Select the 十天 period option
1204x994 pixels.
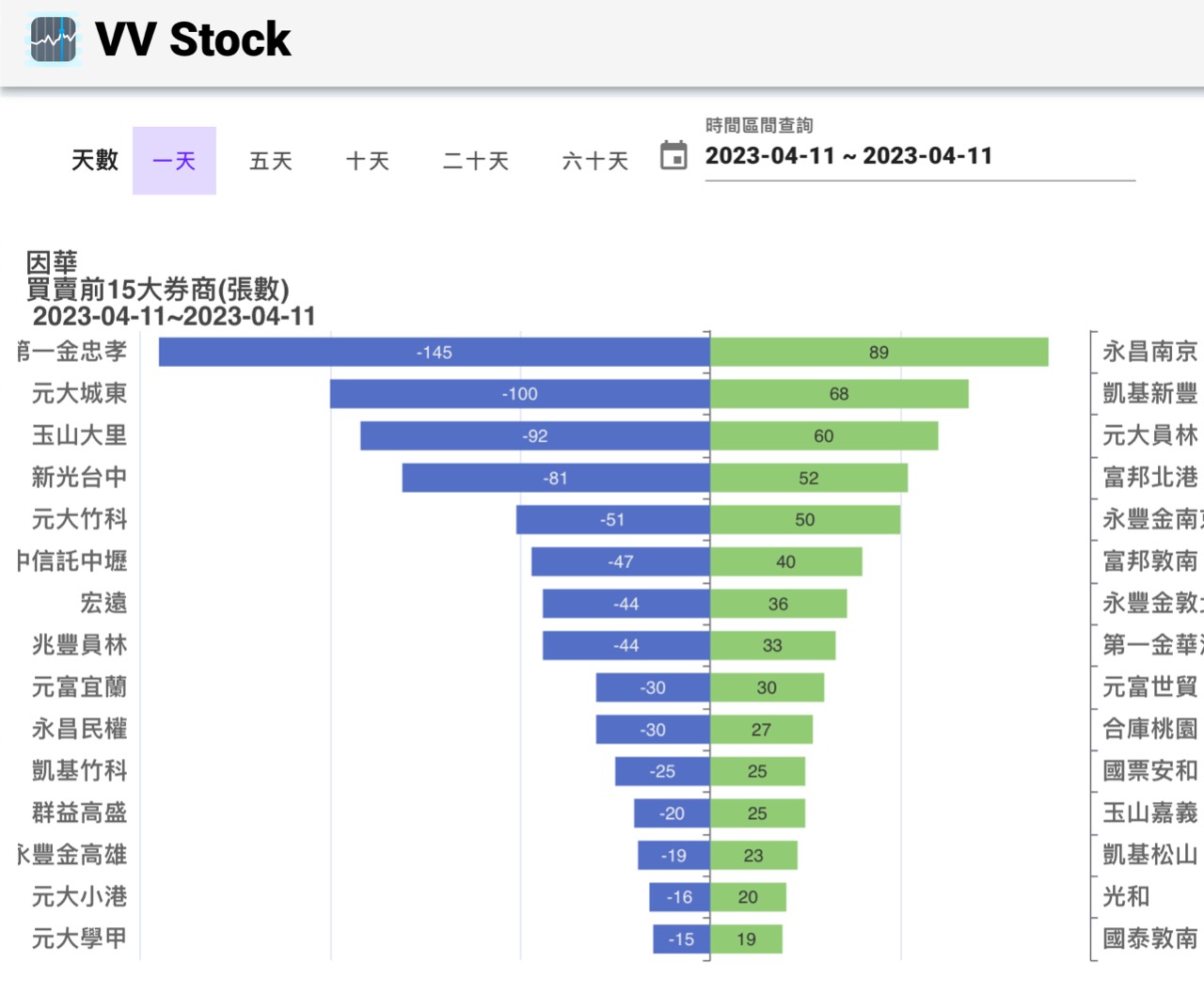point(368,161)
